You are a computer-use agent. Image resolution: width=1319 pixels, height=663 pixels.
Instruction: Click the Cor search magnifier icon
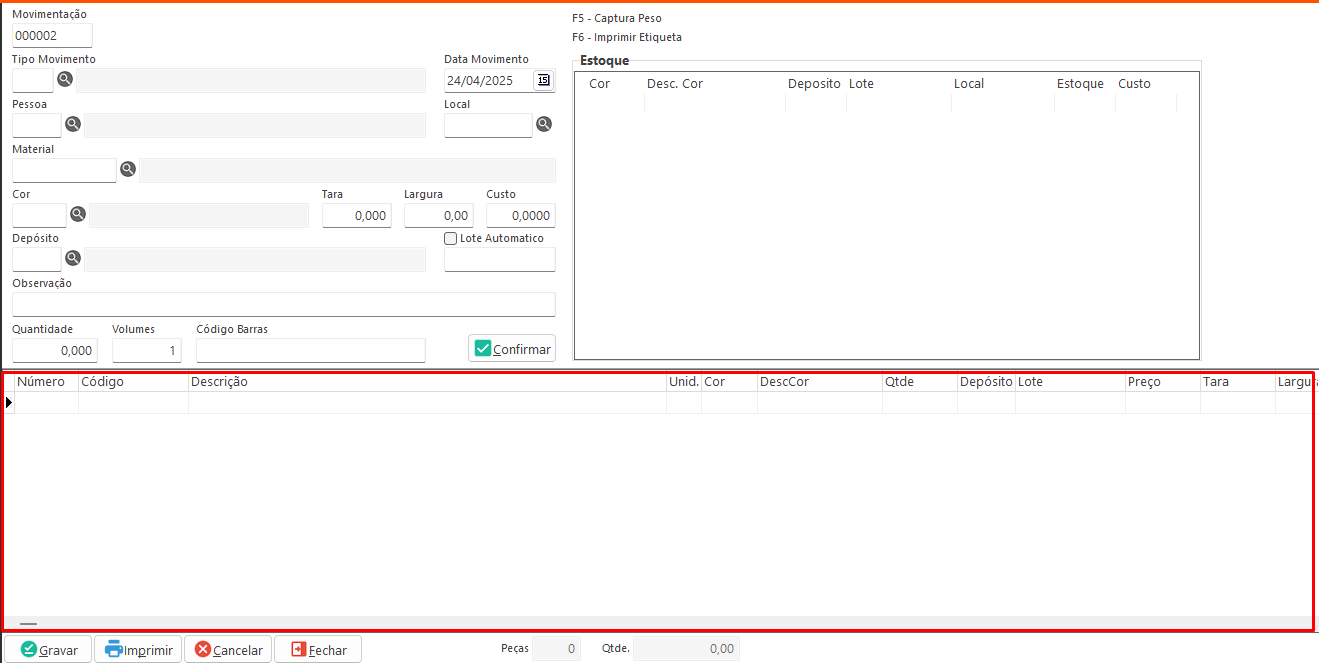pyautogui.click(x=77, y=215)
